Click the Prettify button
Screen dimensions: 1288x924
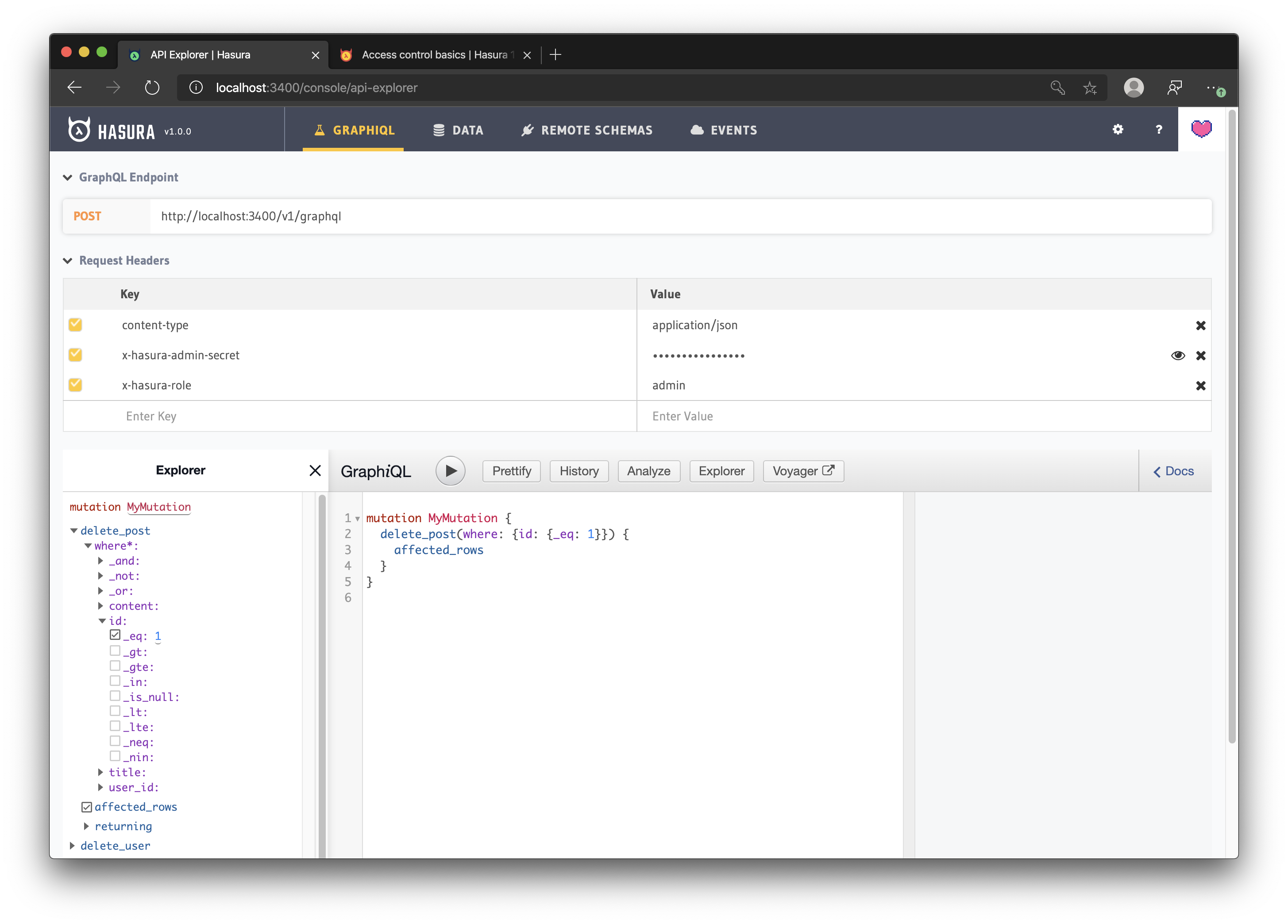click(511, 471)
